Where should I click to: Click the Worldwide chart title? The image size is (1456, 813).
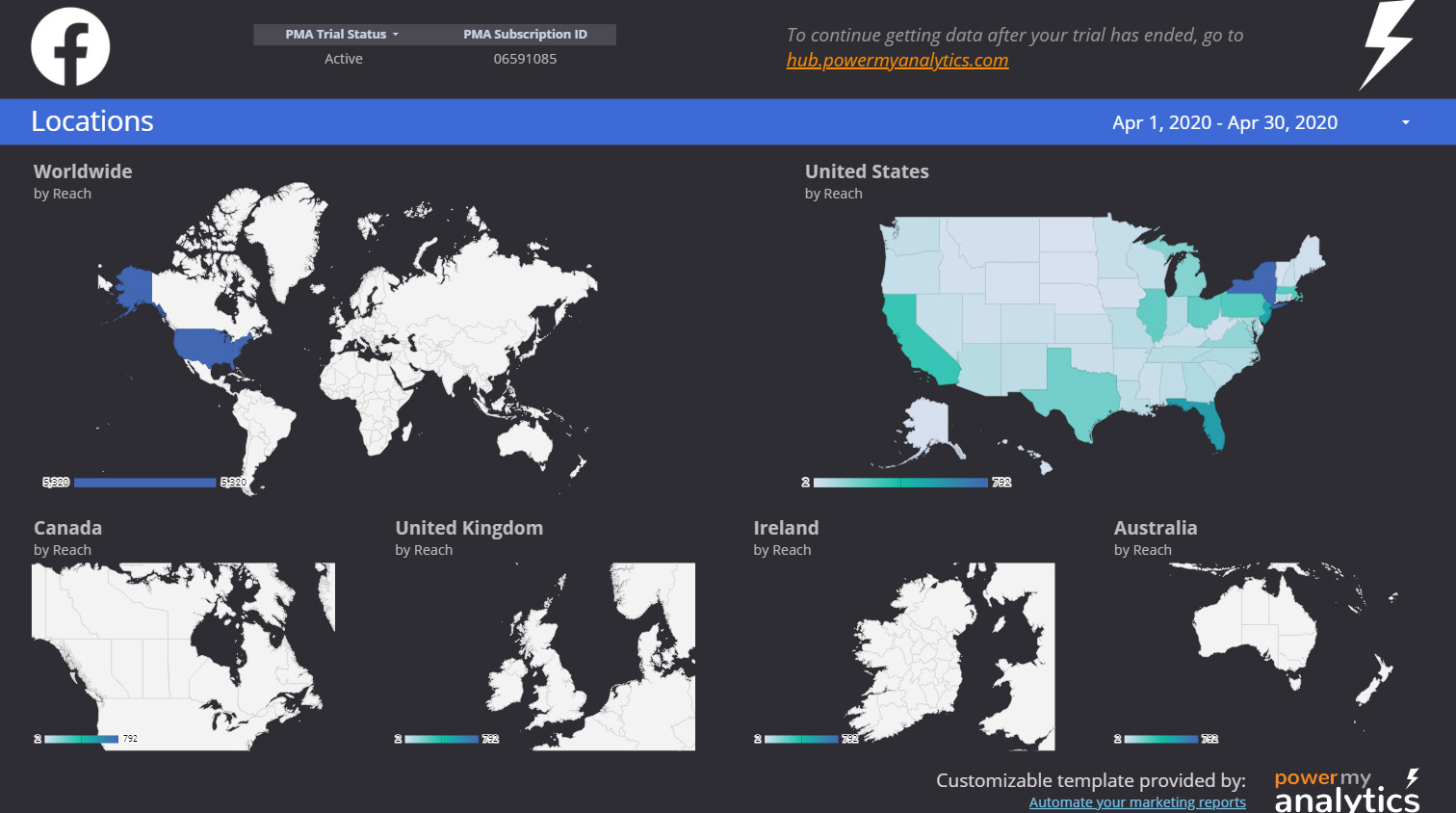pyautogui.click(x=83, y=171)
